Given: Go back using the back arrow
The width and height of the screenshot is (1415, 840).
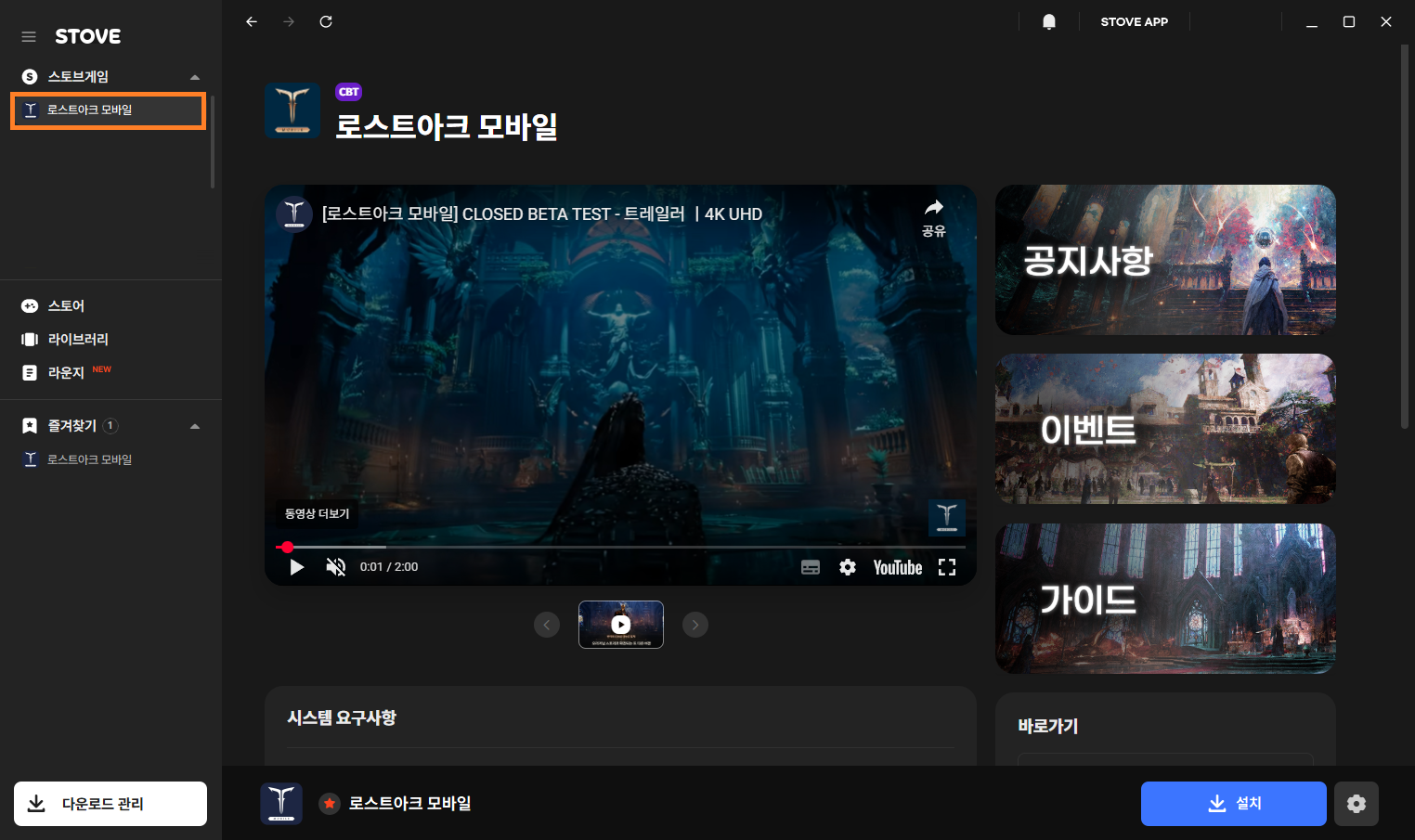Looking at the screenshot, I should (x=252, y=21).
